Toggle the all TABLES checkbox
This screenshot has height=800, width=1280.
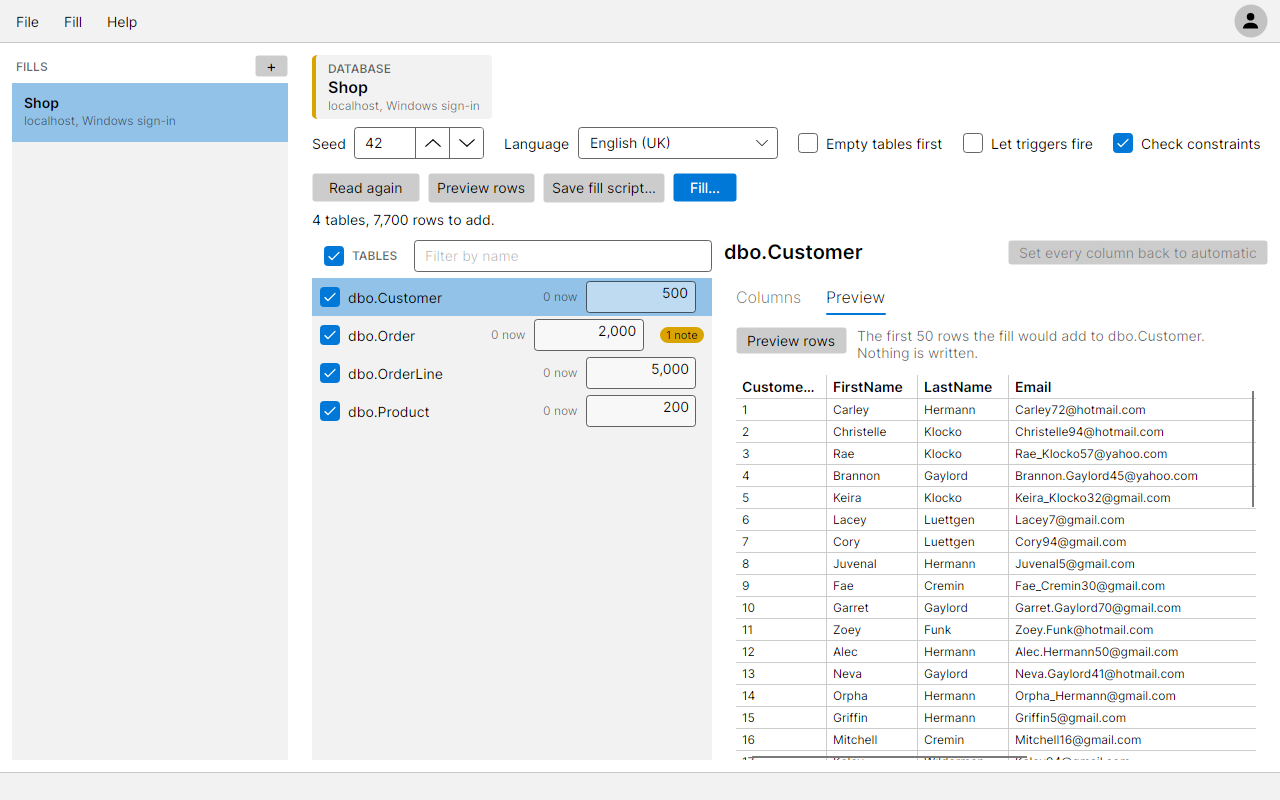[334, 256]
